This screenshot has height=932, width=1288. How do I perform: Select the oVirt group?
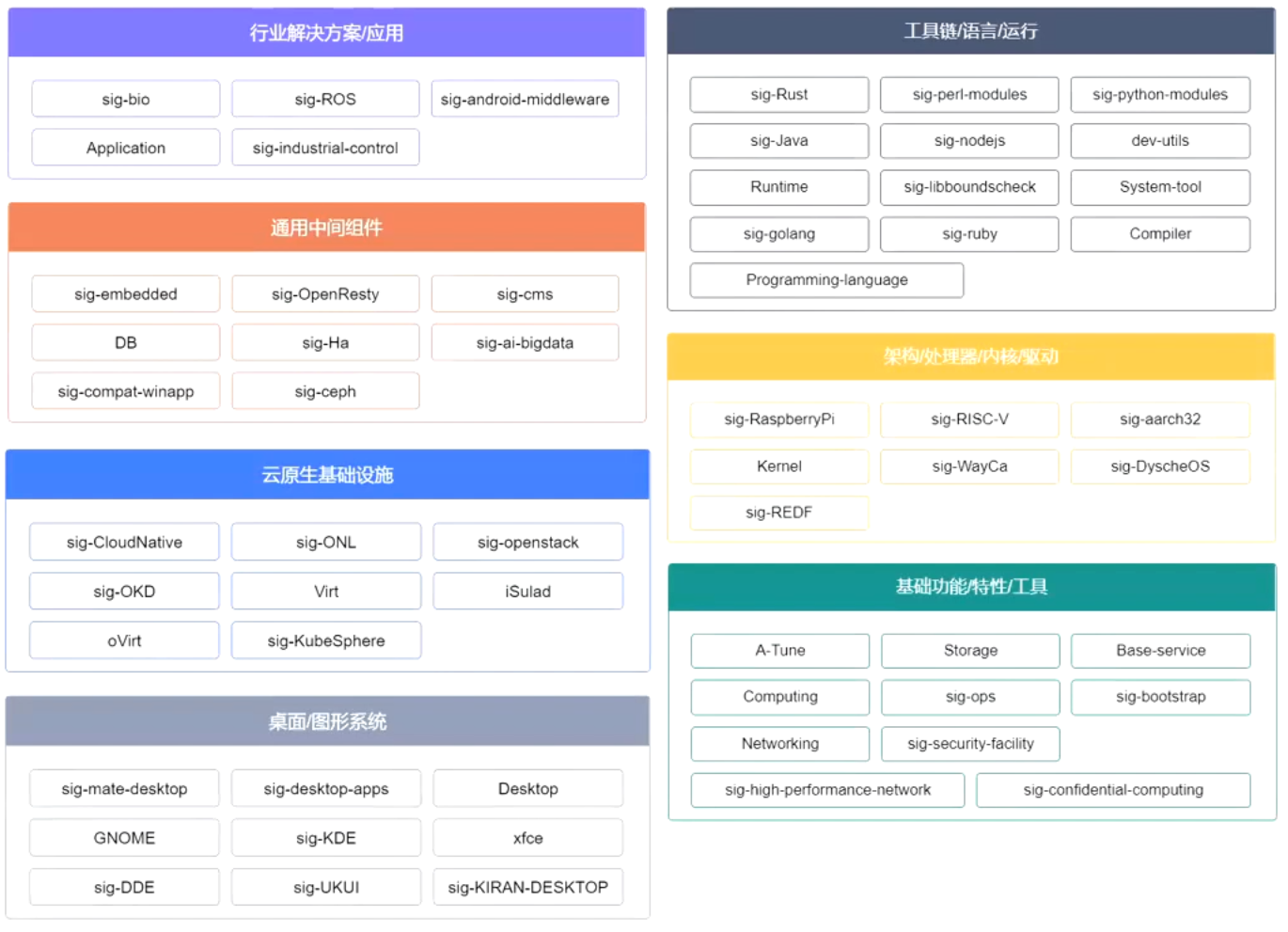124,640
